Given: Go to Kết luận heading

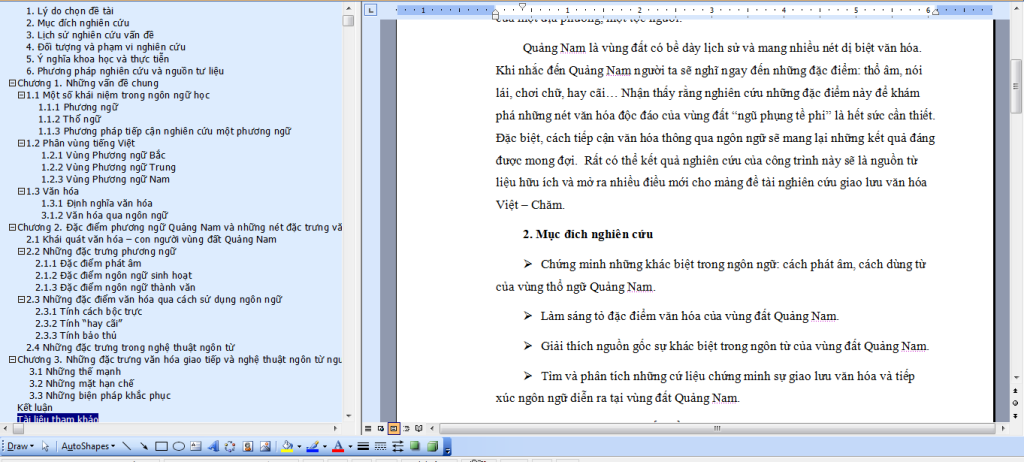Looking at the screenshot, I should click(35, 407).
